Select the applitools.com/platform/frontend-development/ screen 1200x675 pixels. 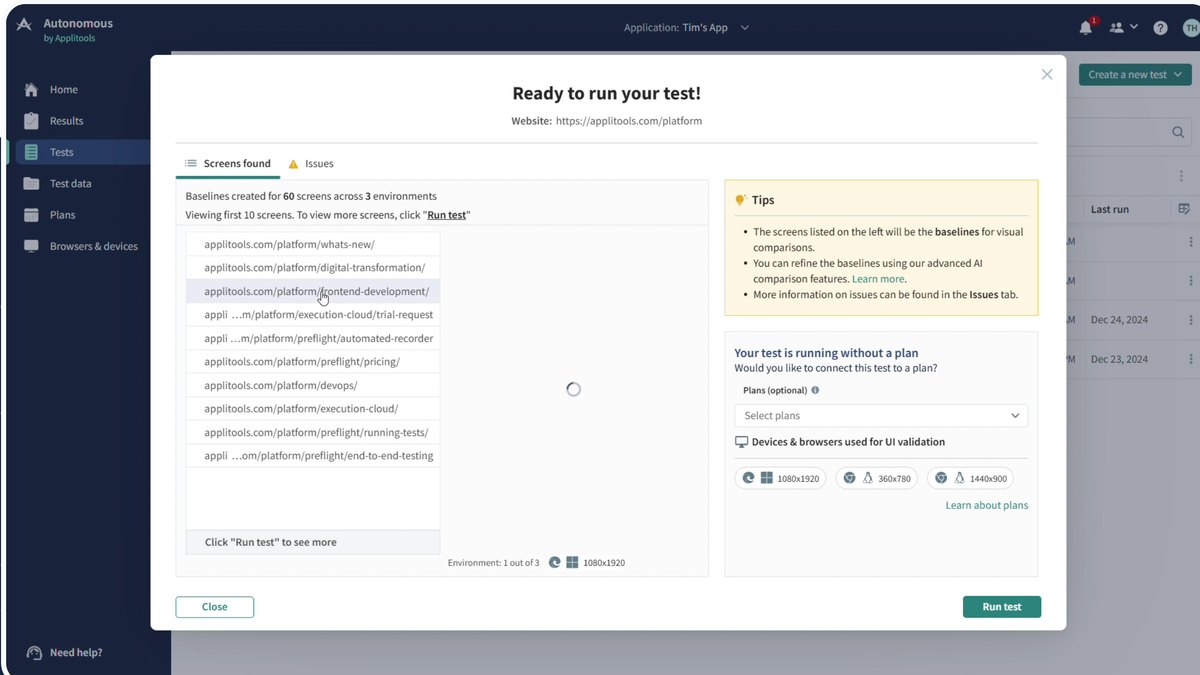[x=313, y=292]
